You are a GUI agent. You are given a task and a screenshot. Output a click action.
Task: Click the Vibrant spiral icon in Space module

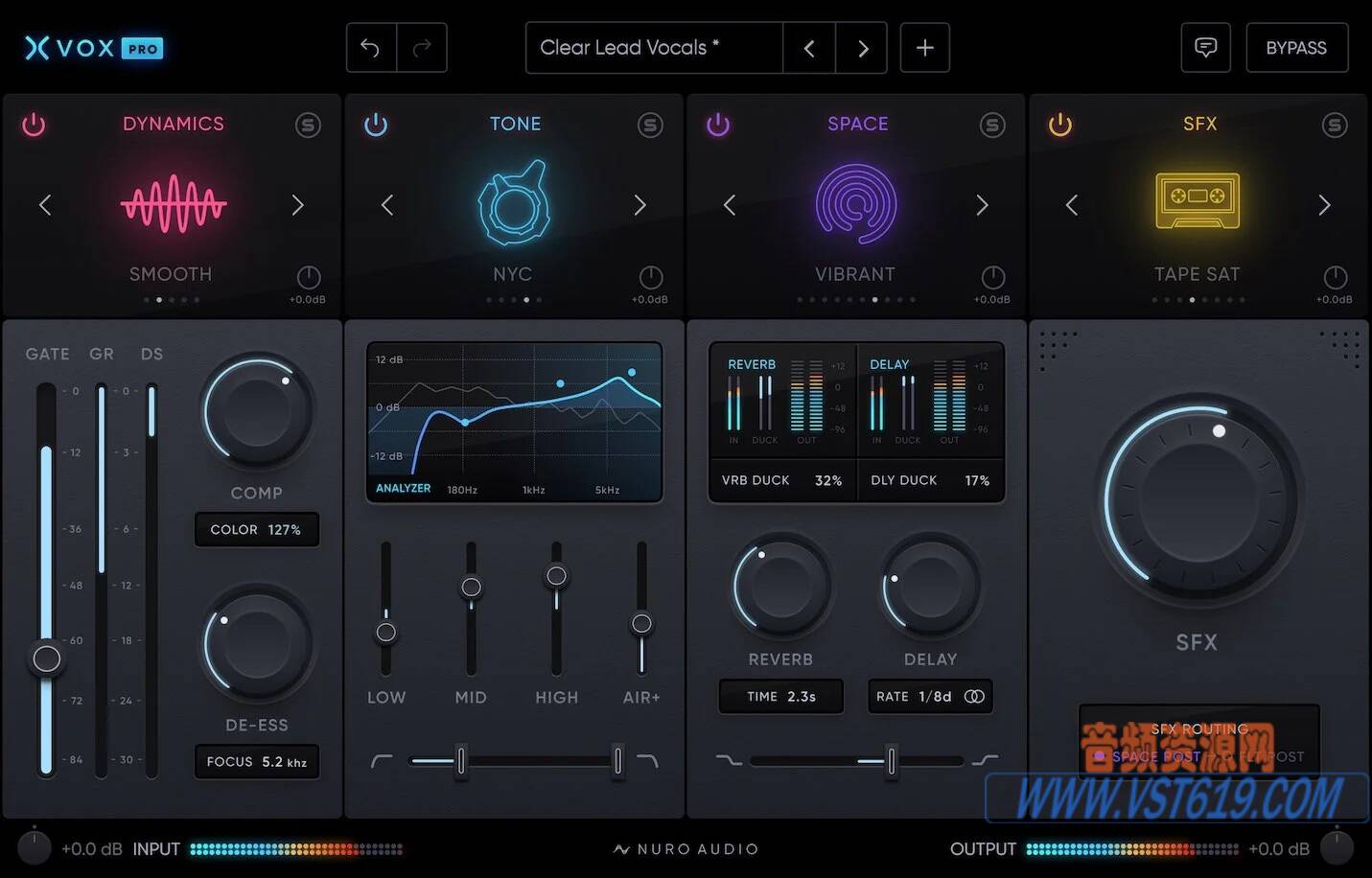click(x=855, y=202)
